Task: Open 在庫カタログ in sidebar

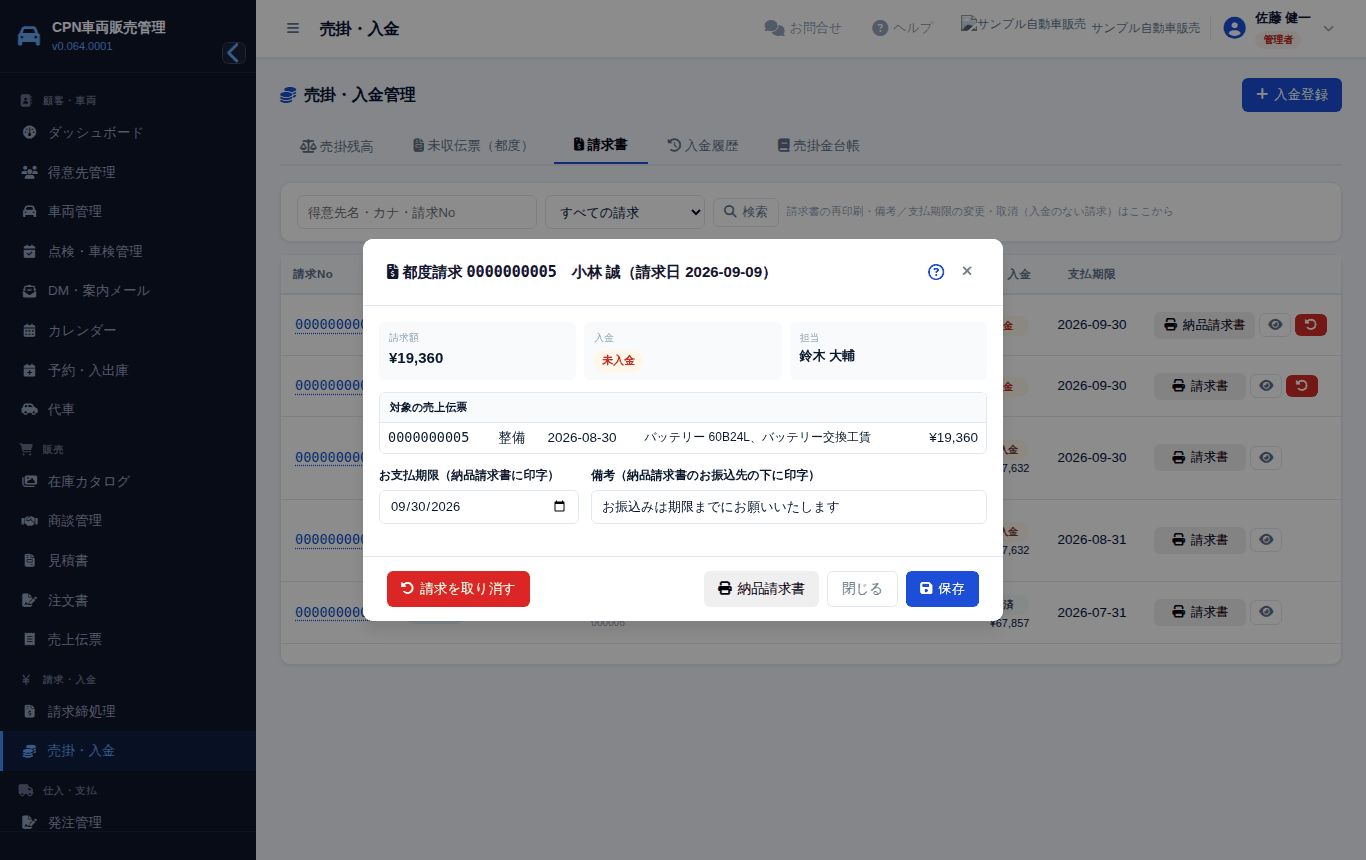Action: click(128, 481)
